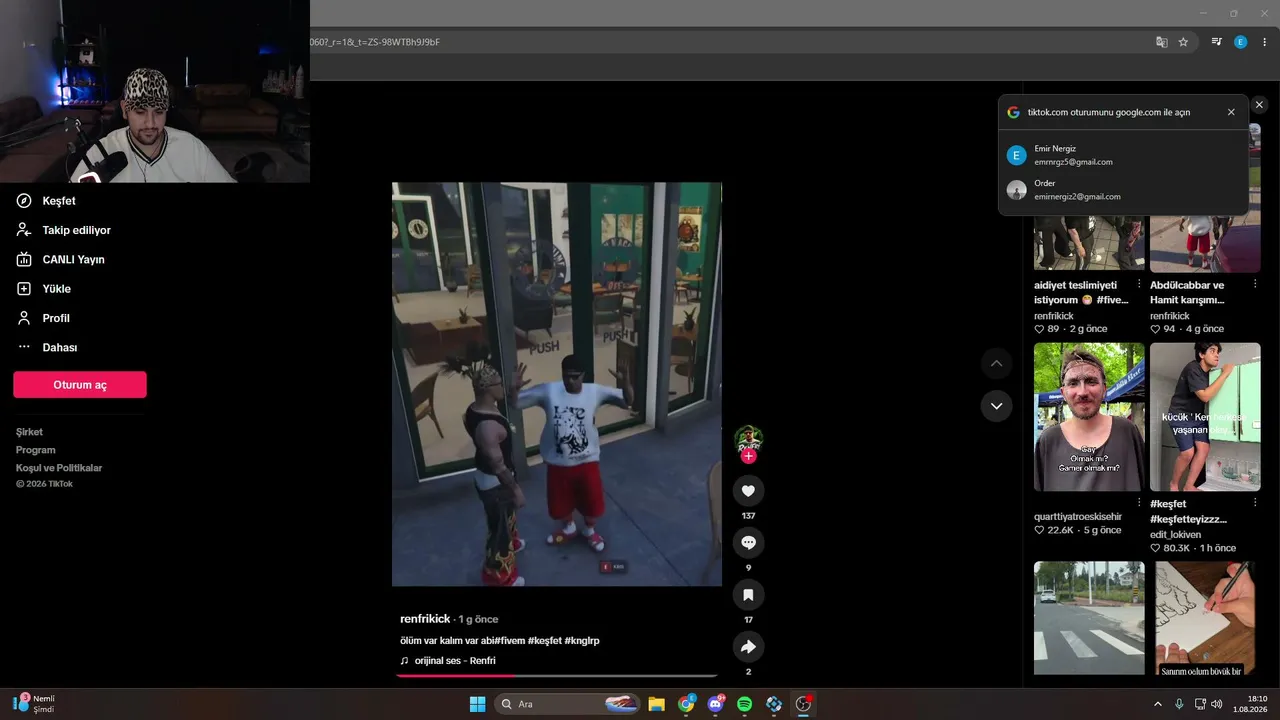
Task: Open options for edit_lokiven video
Action: 1255,503
